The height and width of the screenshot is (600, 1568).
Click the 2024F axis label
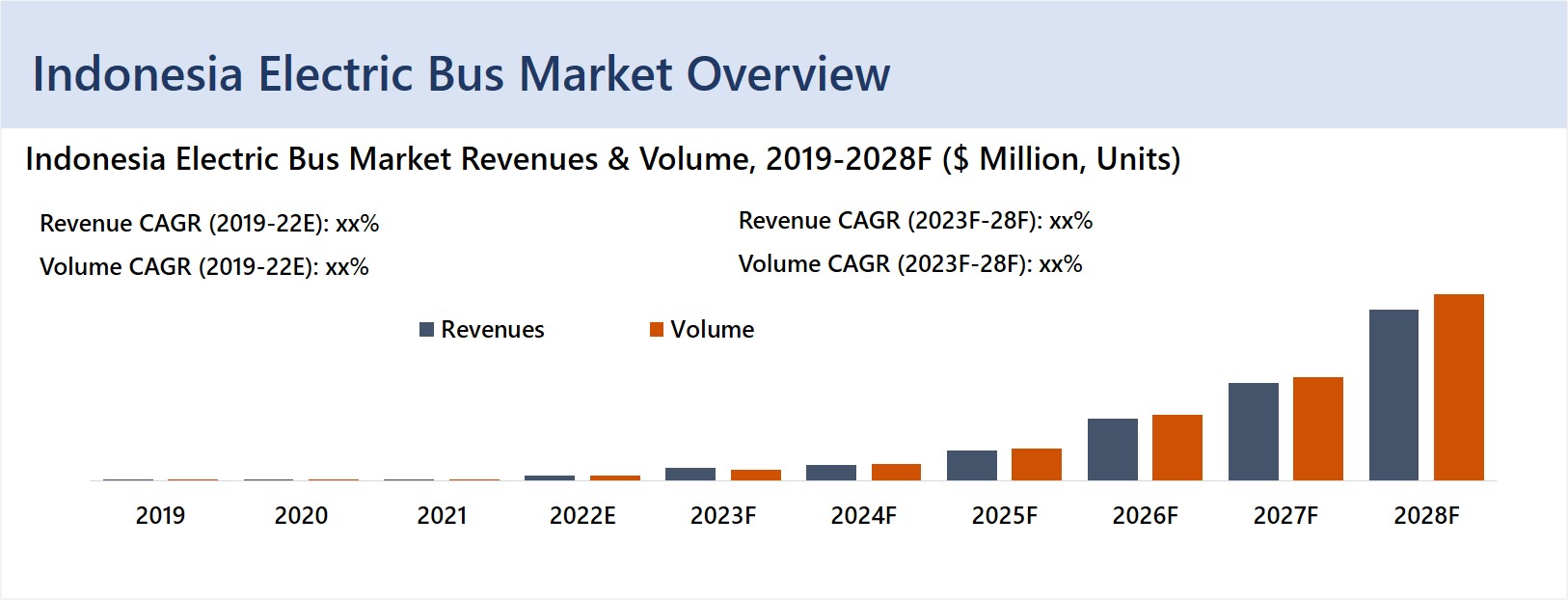tap(864, 516)
